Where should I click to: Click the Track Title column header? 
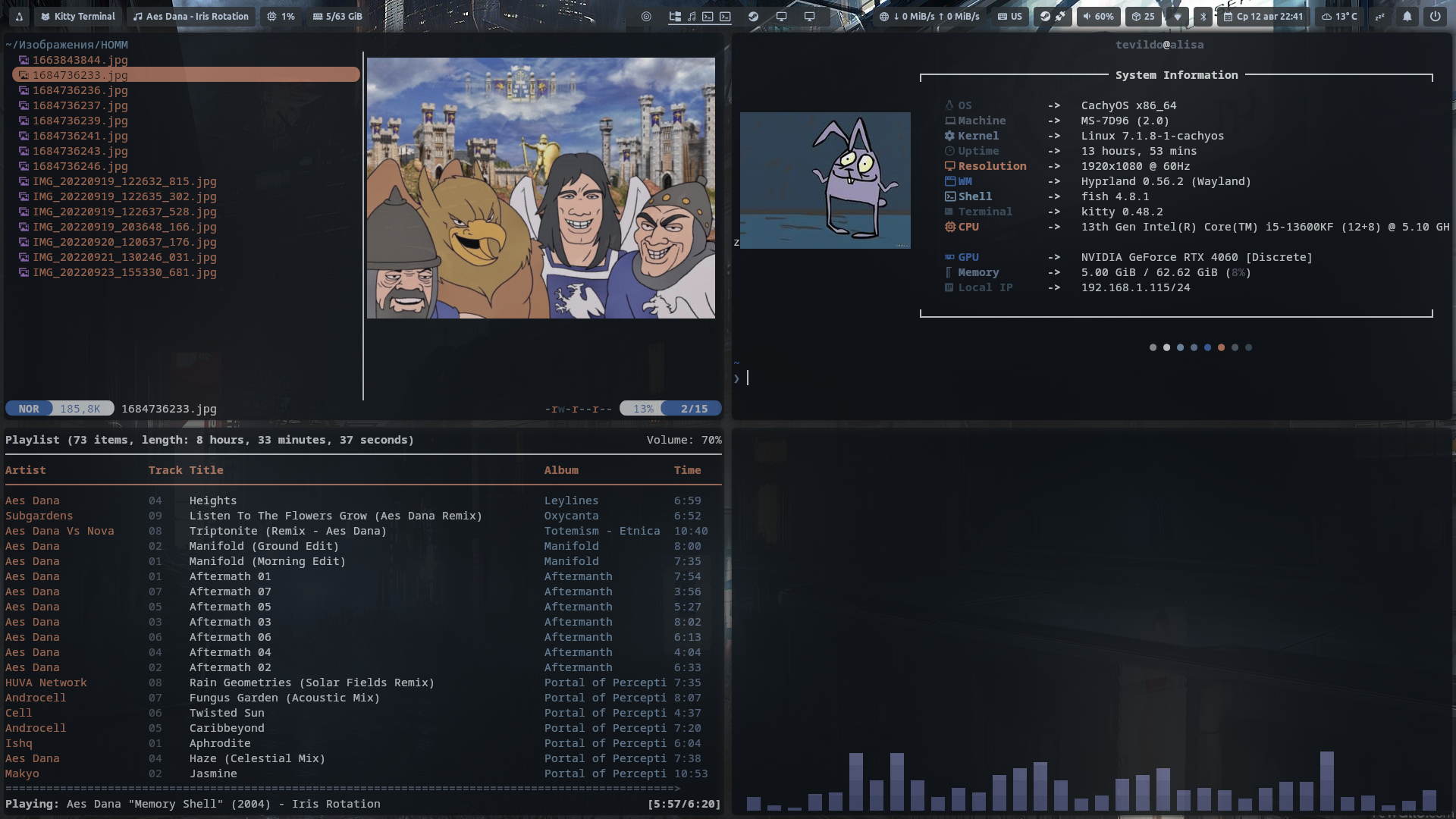click(x=186, y=470)
